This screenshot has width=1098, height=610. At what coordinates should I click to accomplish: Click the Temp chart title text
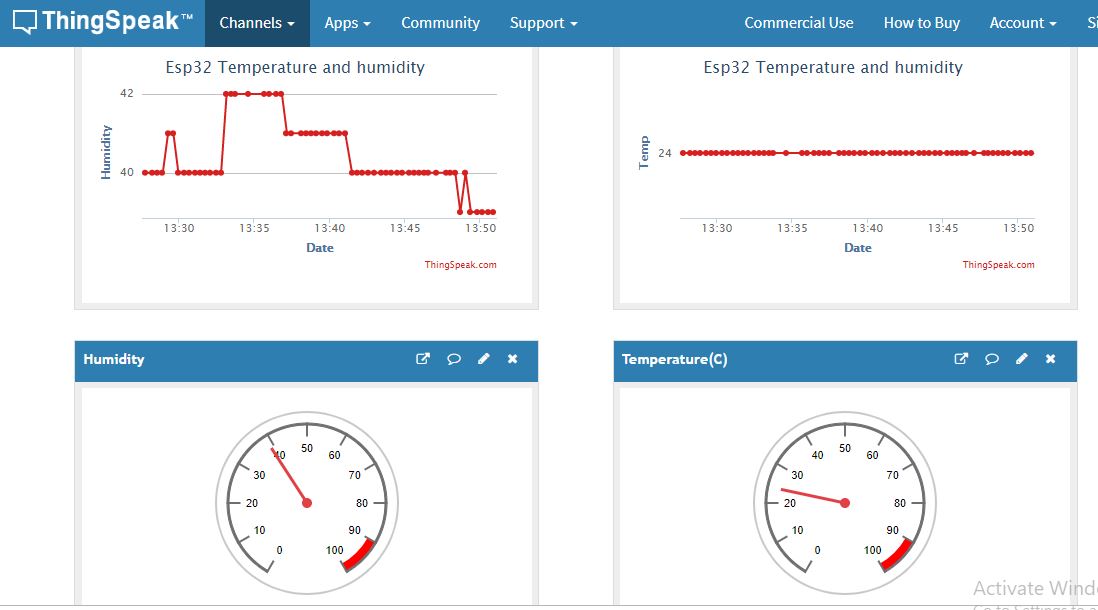point(833,67)
